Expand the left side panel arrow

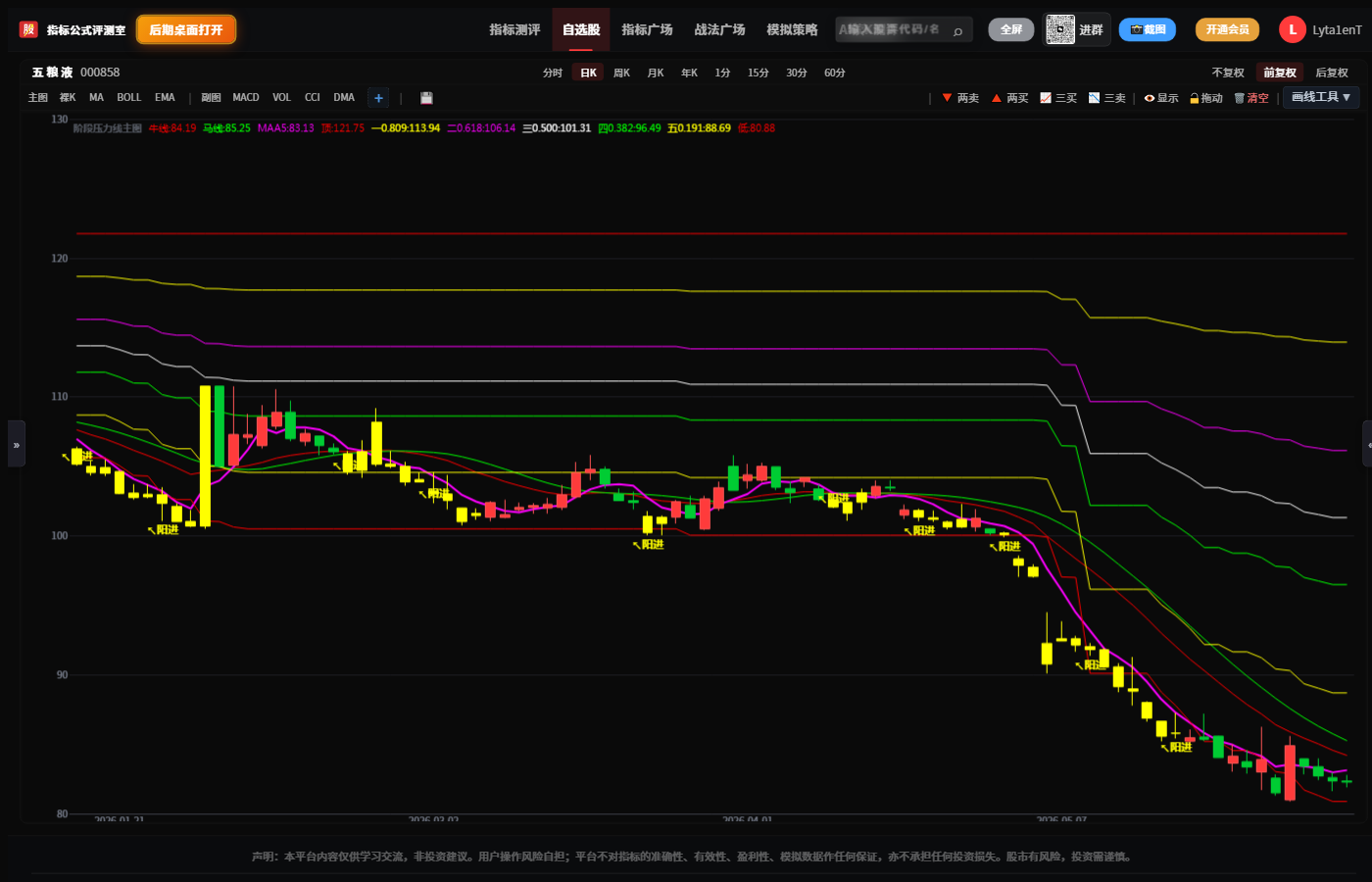[17, 444]
